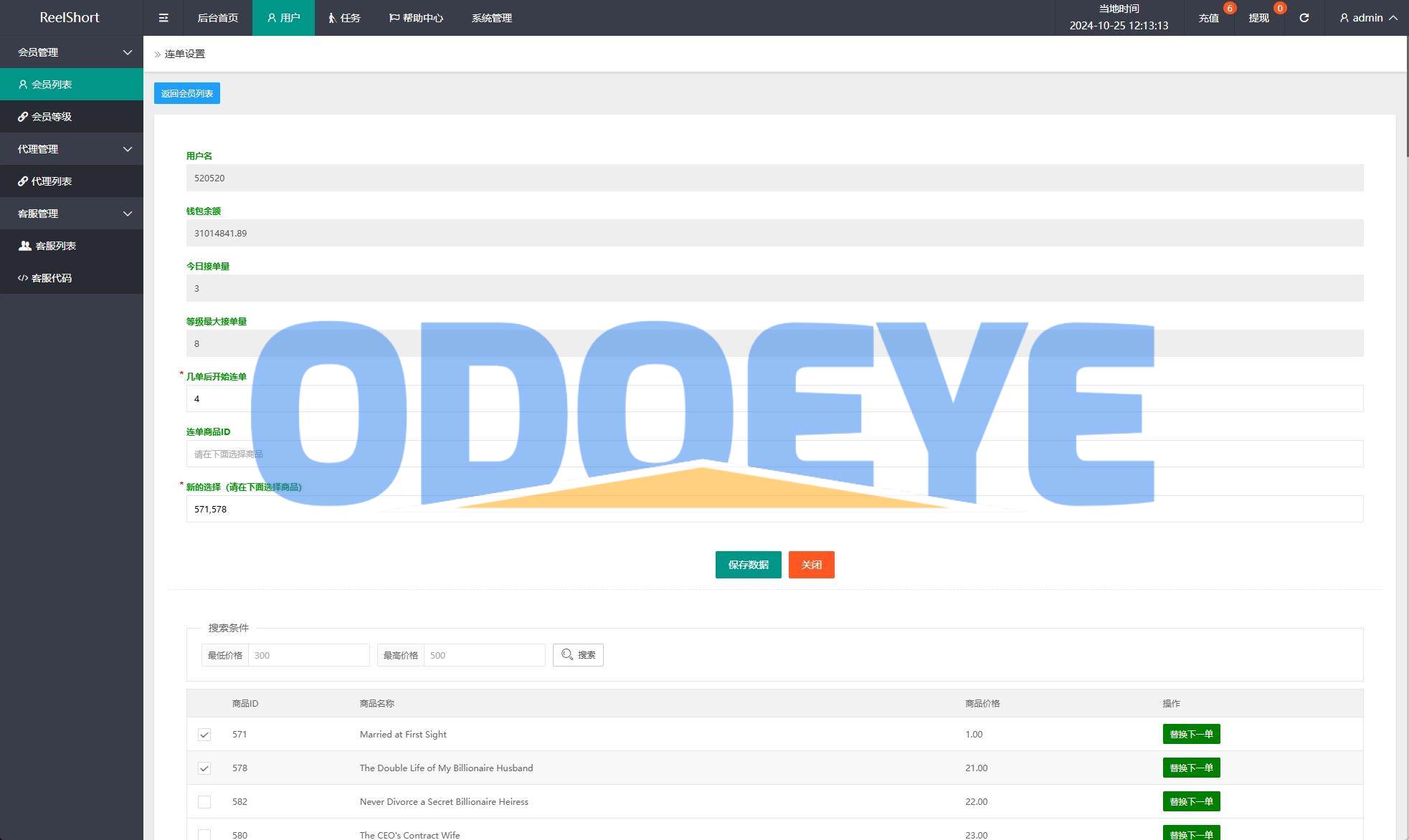Click the ReelShort logo text
This screenshot has height=840, width=1409.
(70, 17)
